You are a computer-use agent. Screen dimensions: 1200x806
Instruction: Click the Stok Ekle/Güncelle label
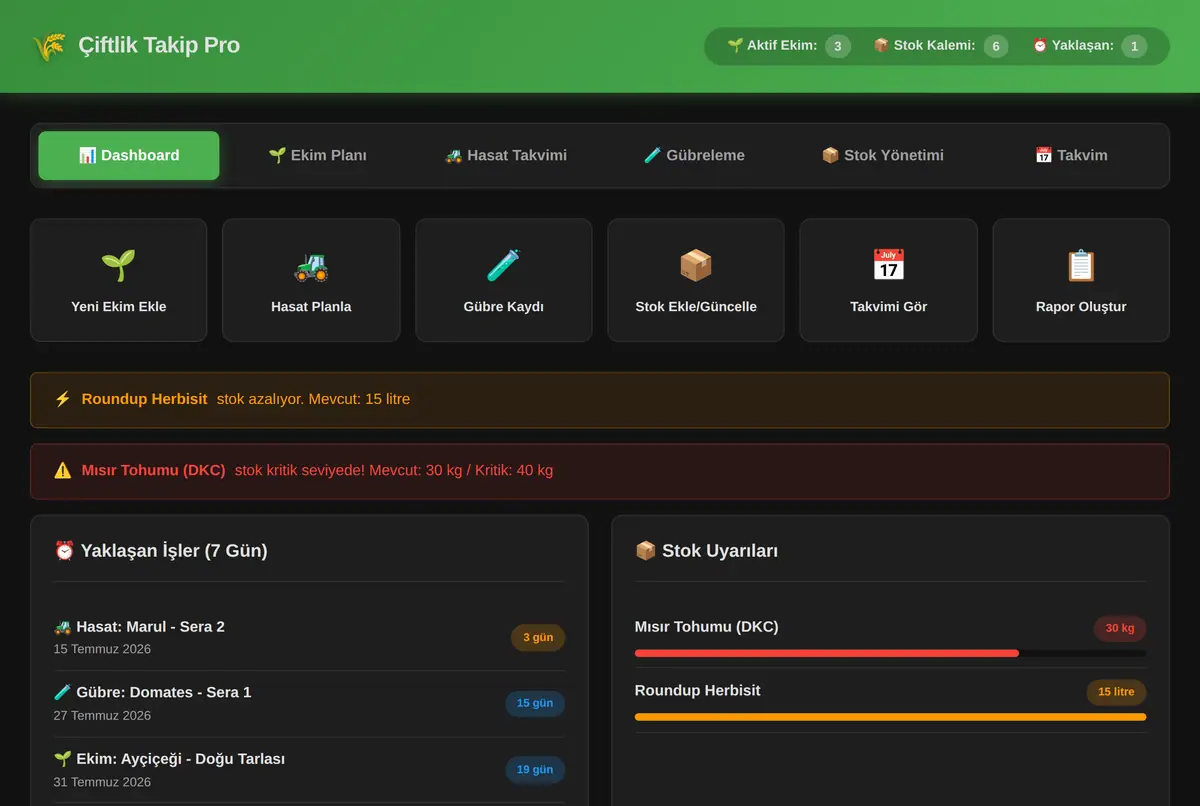pyautogui.click(x=696, y=307)
